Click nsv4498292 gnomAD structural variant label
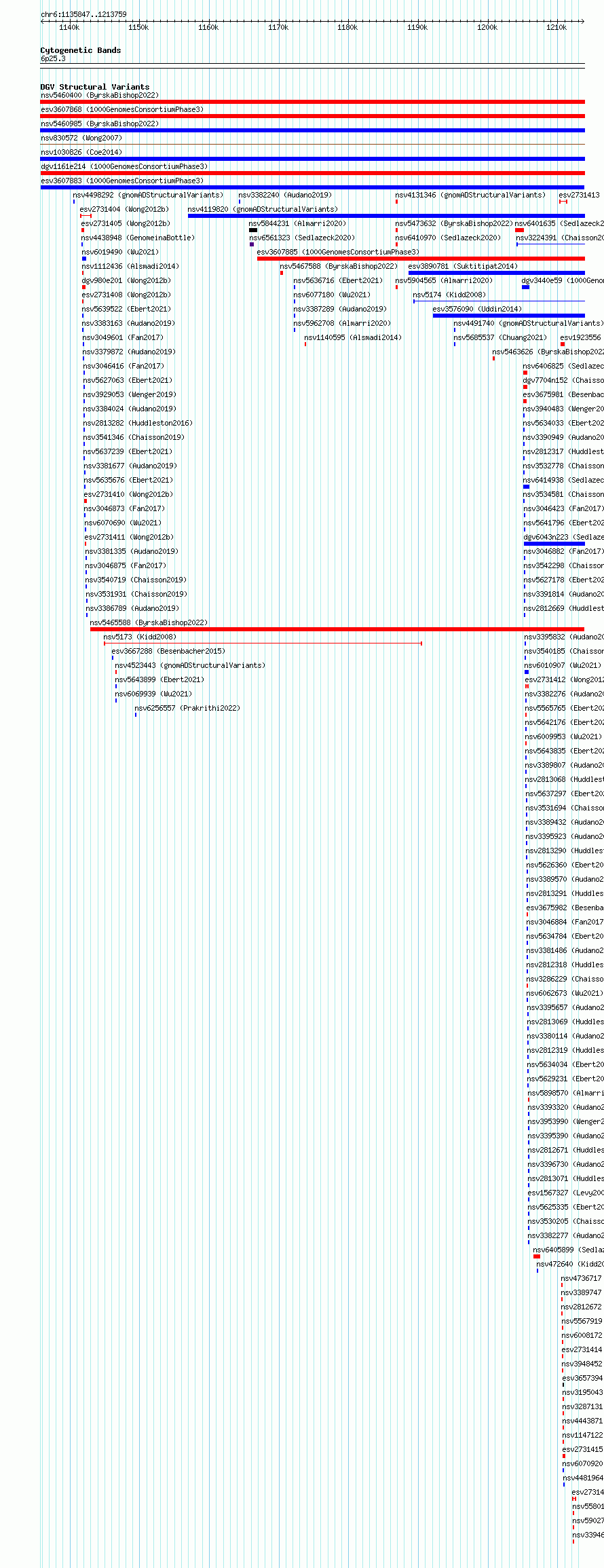Viewport: 604px width, 1568px height. tap(148, 195)
